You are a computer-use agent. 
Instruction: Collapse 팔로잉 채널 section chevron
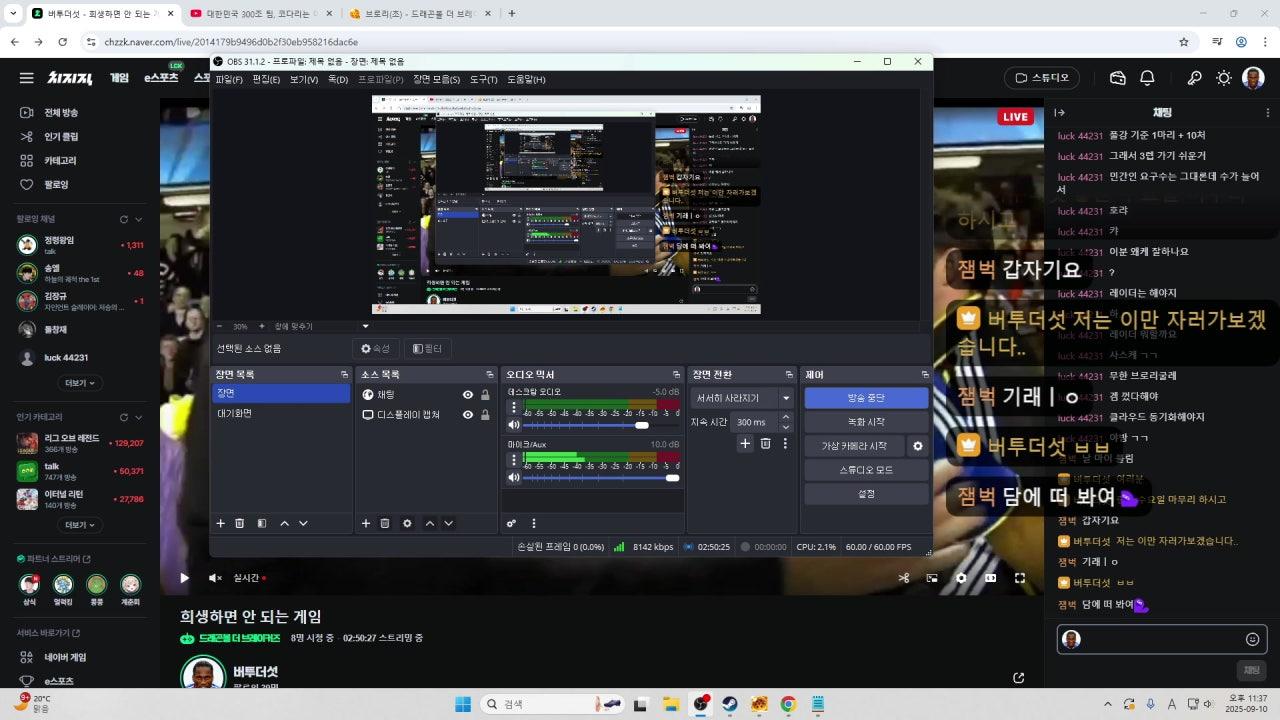(138, 219)
